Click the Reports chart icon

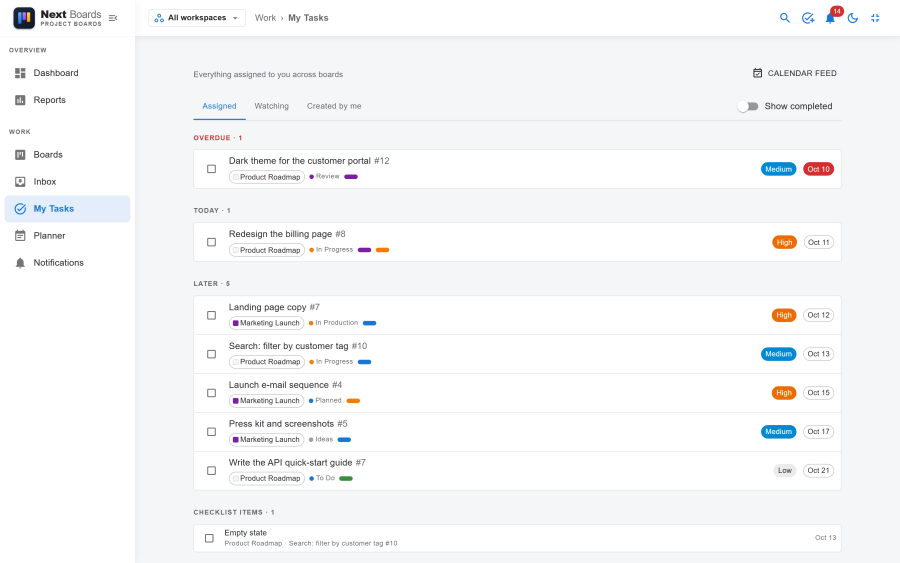coord(20,100)
